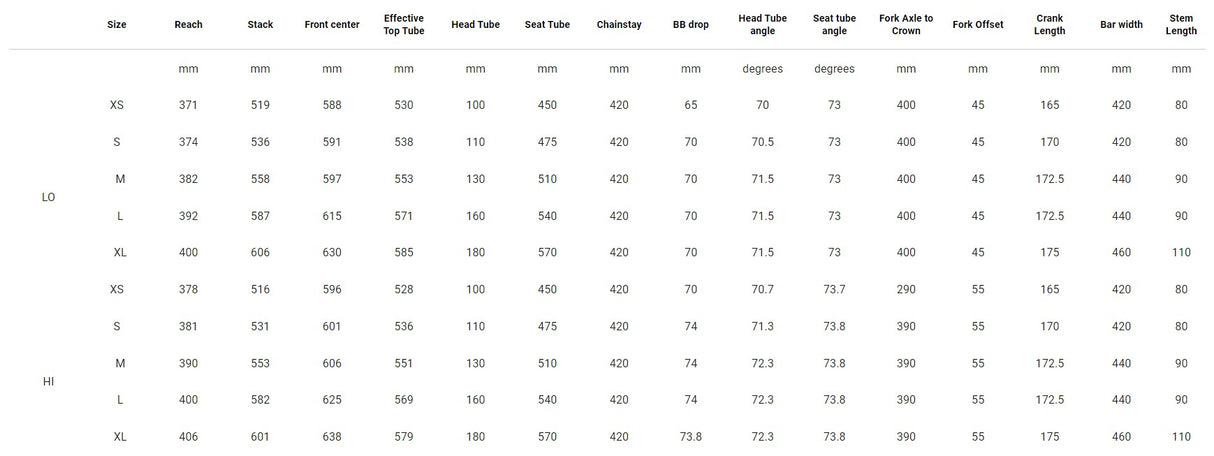Click the head tube angle value 70.7

[x=763, y=290]
